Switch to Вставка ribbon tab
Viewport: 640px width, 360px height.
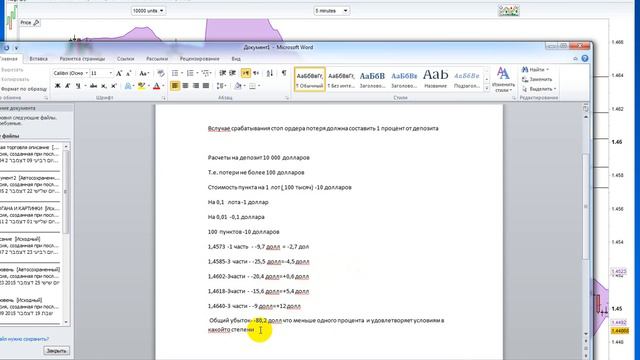pyautogui.click(x=38, y=59)
